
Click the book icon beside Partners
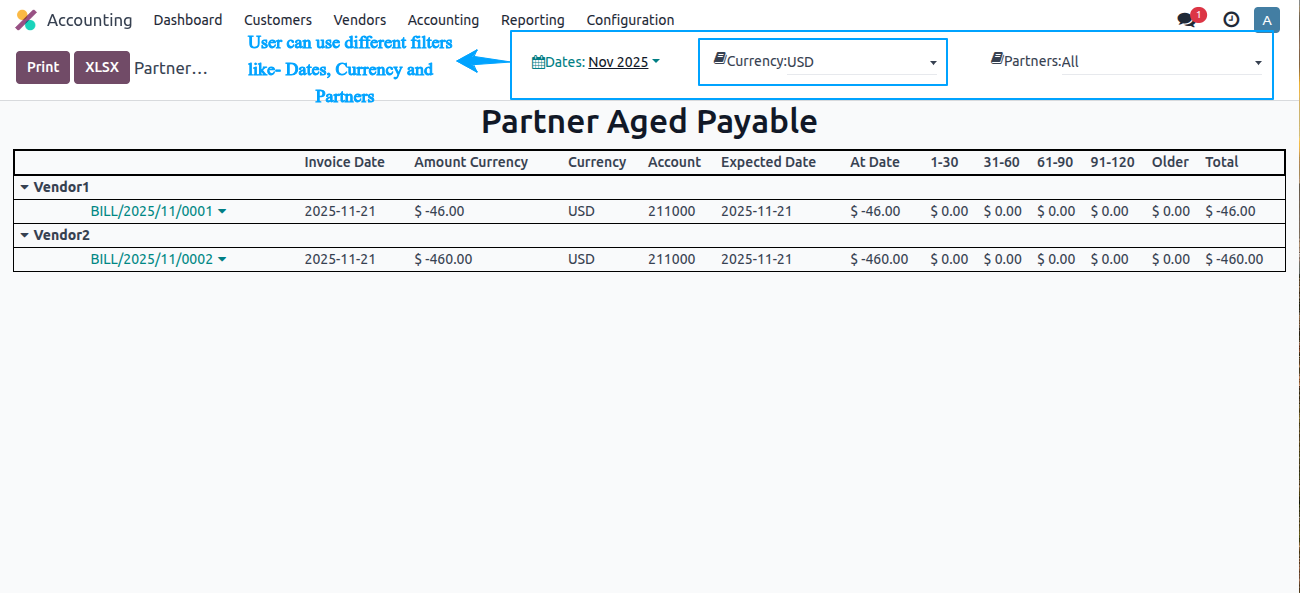pyautogui.click(x=997, y=60)
